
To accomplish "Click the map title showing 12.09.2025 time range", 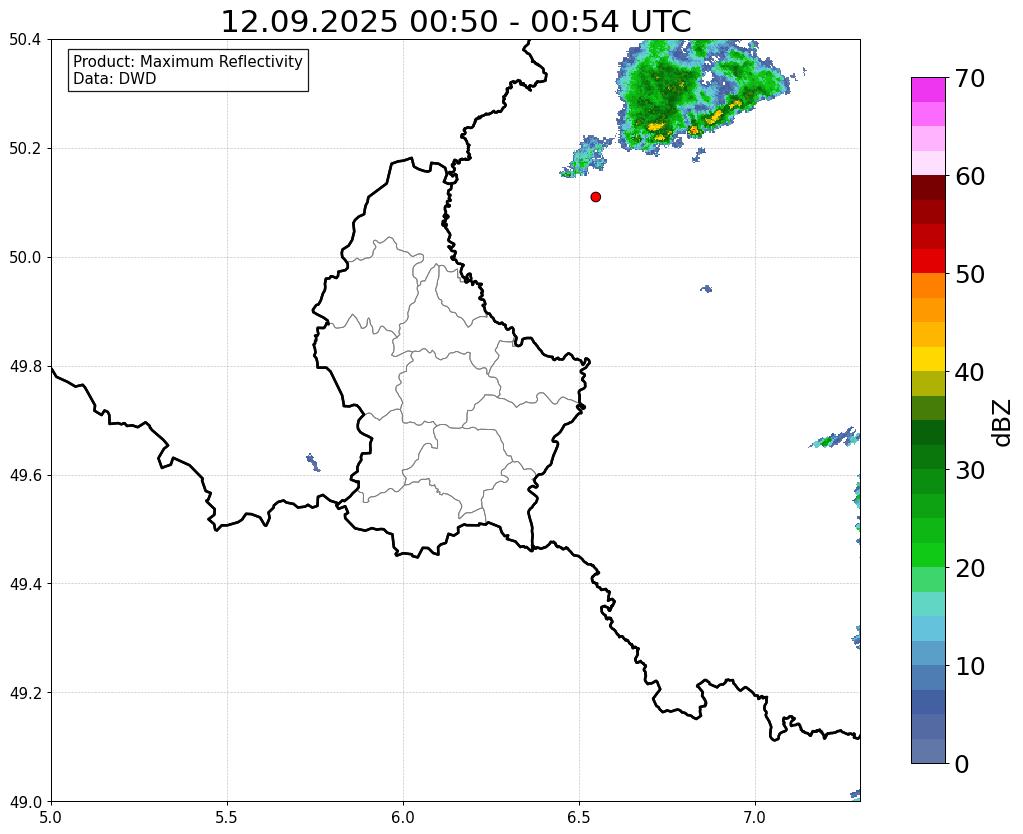I will 456,22.
